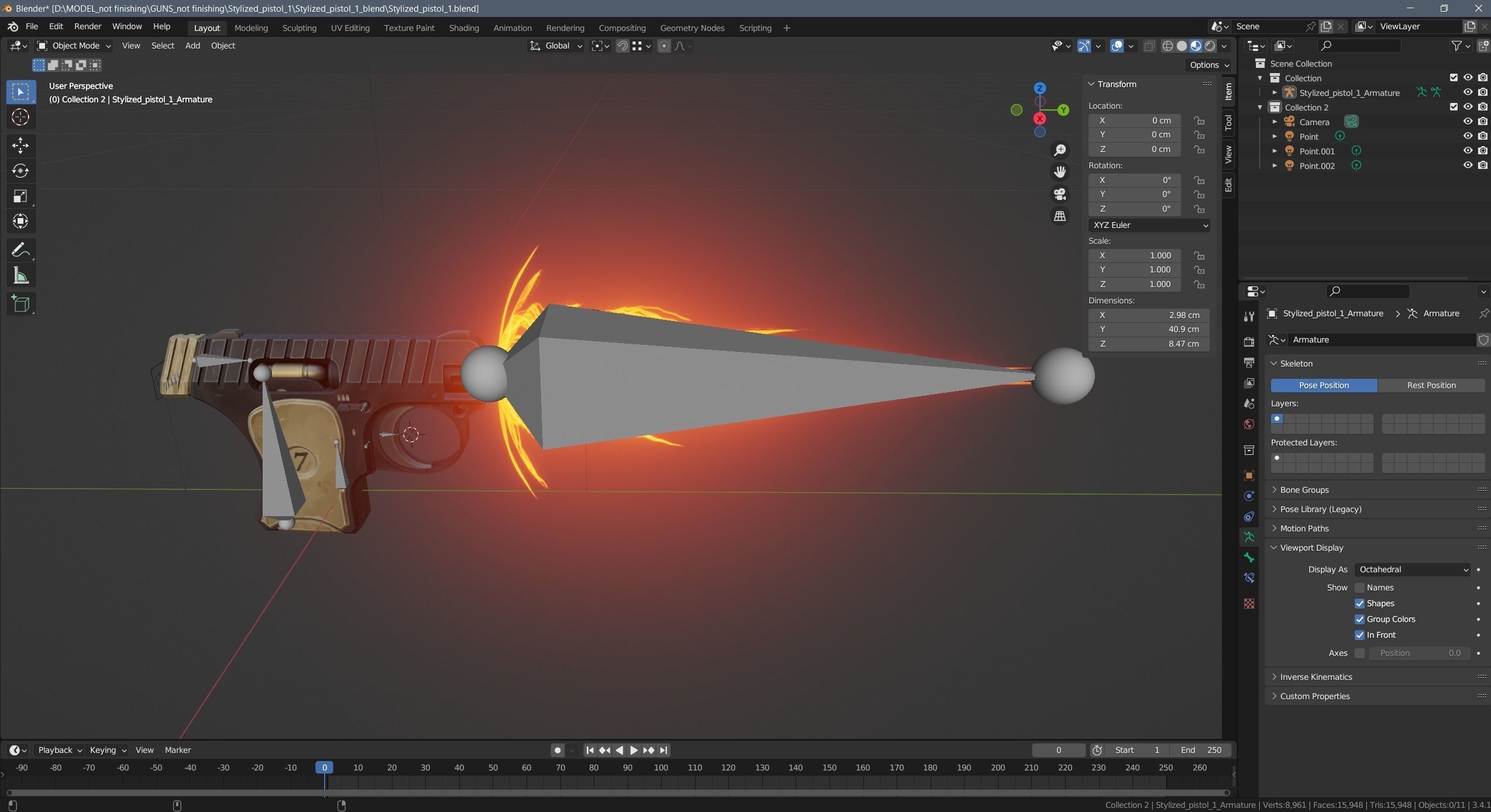Viewport: 1491px width, 812px height.
Task: Open the File menu
Action: pyautogui.click(x=32, y=26)
